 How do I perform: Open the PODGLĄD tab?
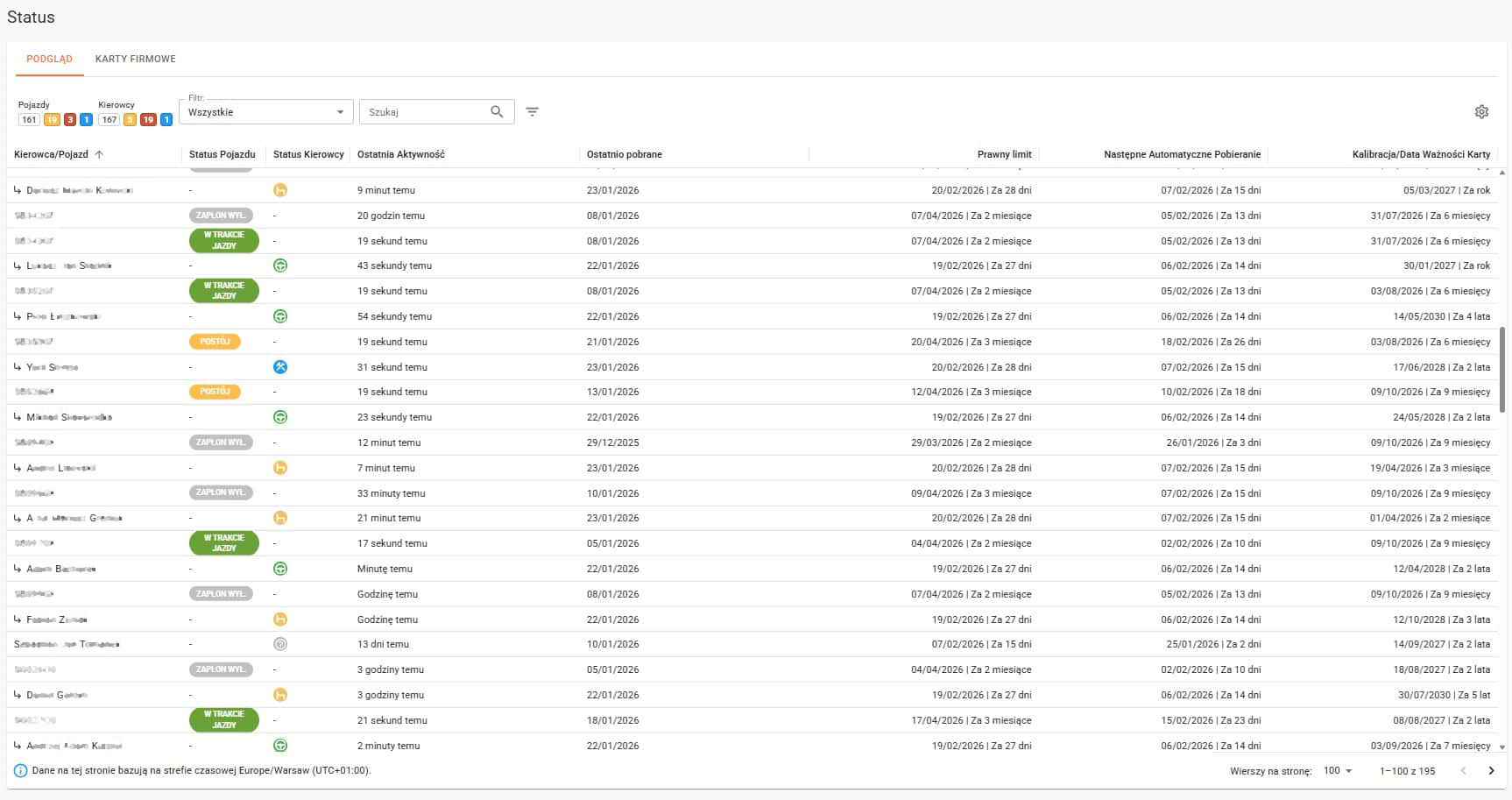[x=49, y=59]
